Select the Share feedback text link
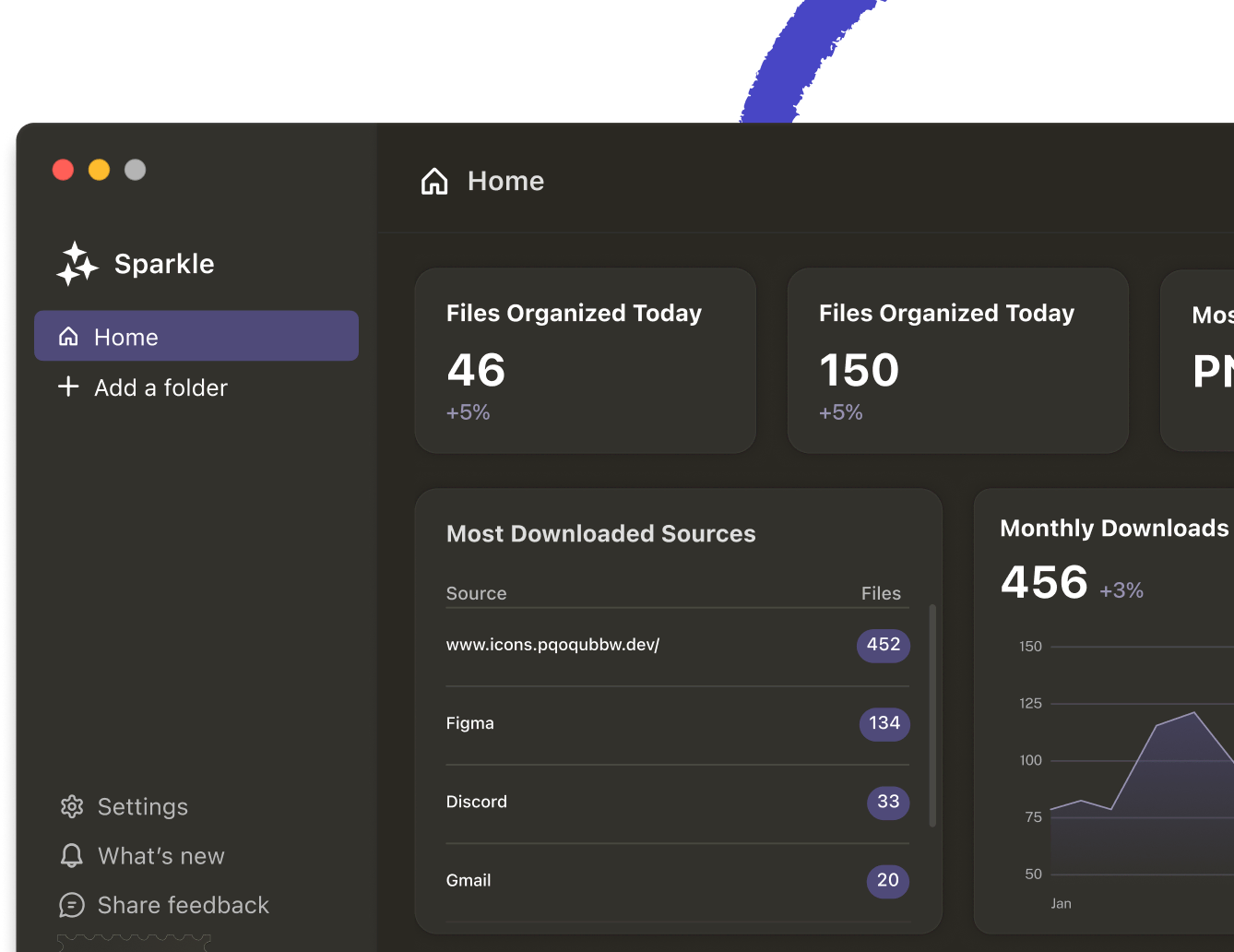This screenshot has width=1234, height=952. (x=184, y=906)
